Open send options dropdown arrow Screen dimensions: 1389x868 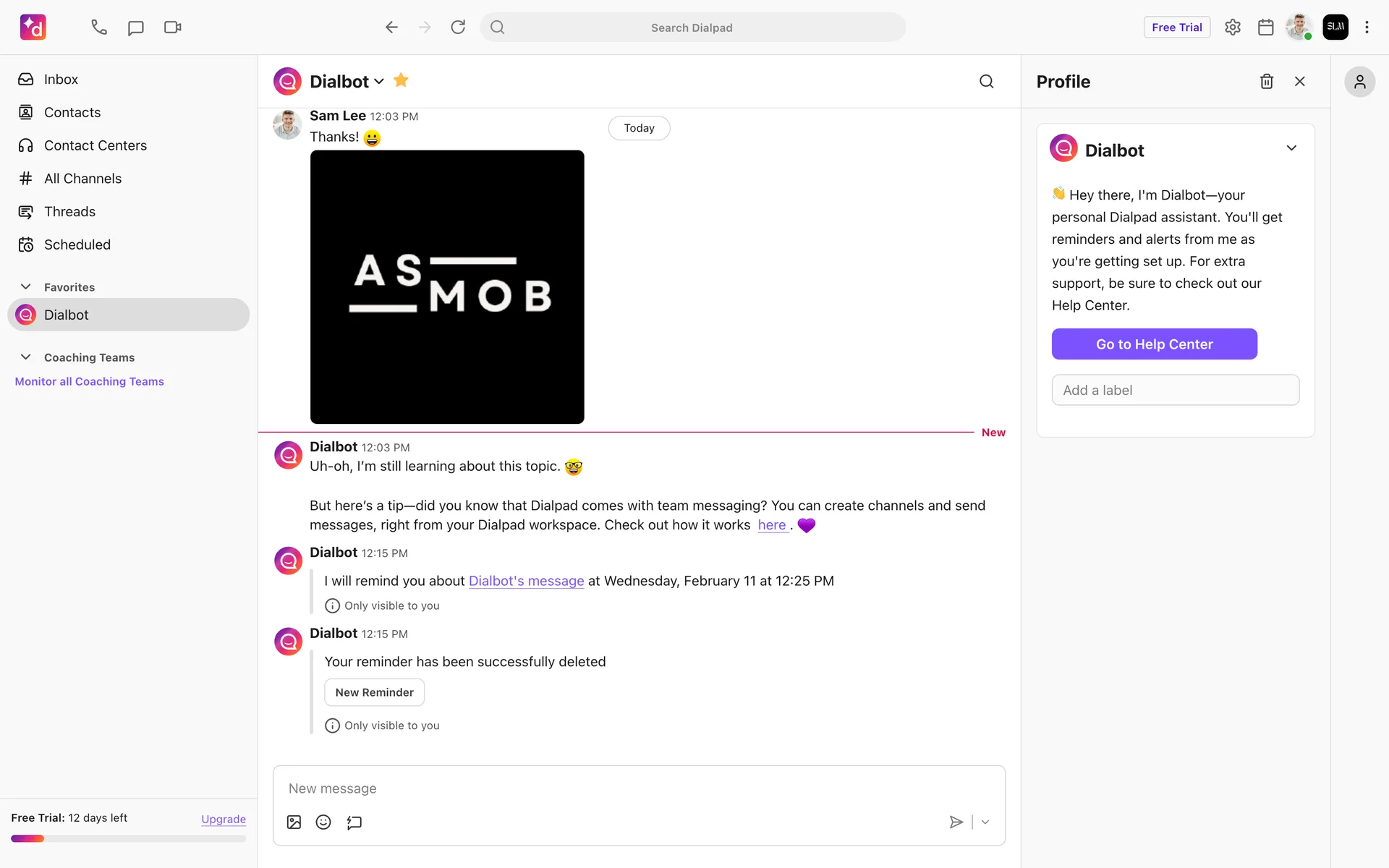(x=985, y=822)
